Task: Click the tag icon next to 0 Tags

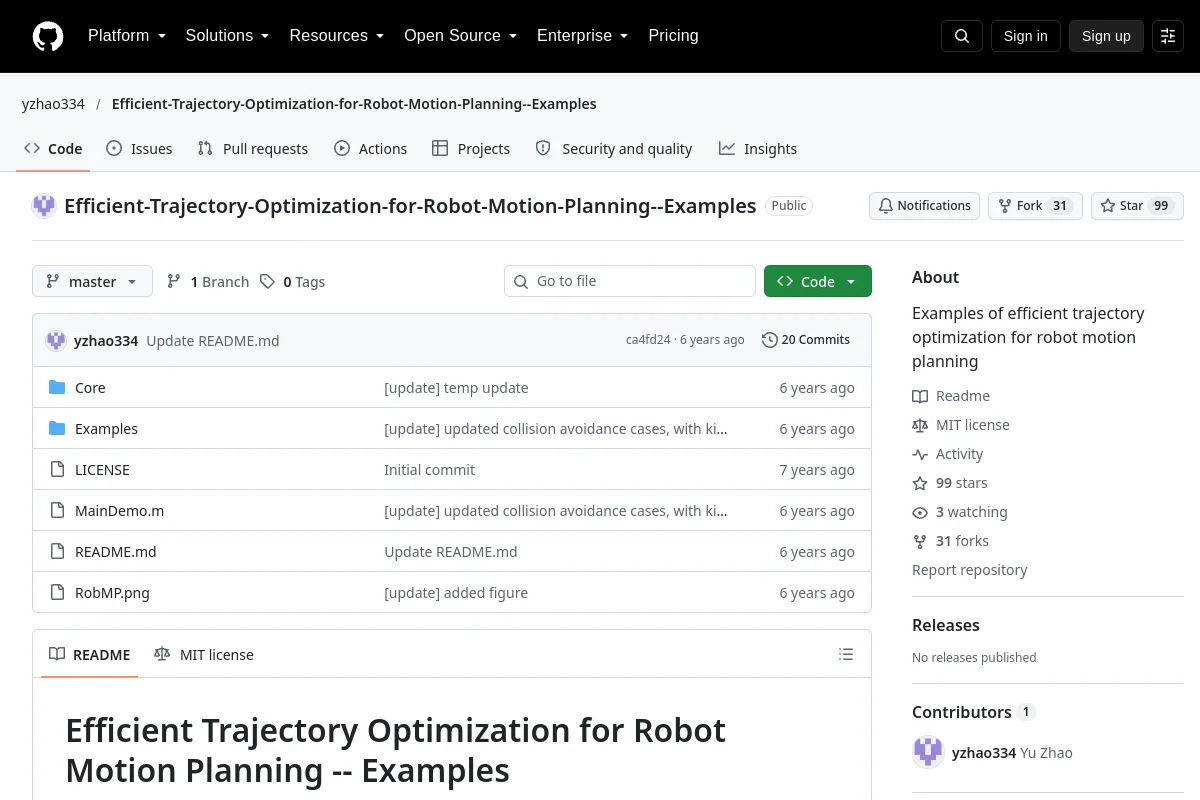Action: (267, 282)
